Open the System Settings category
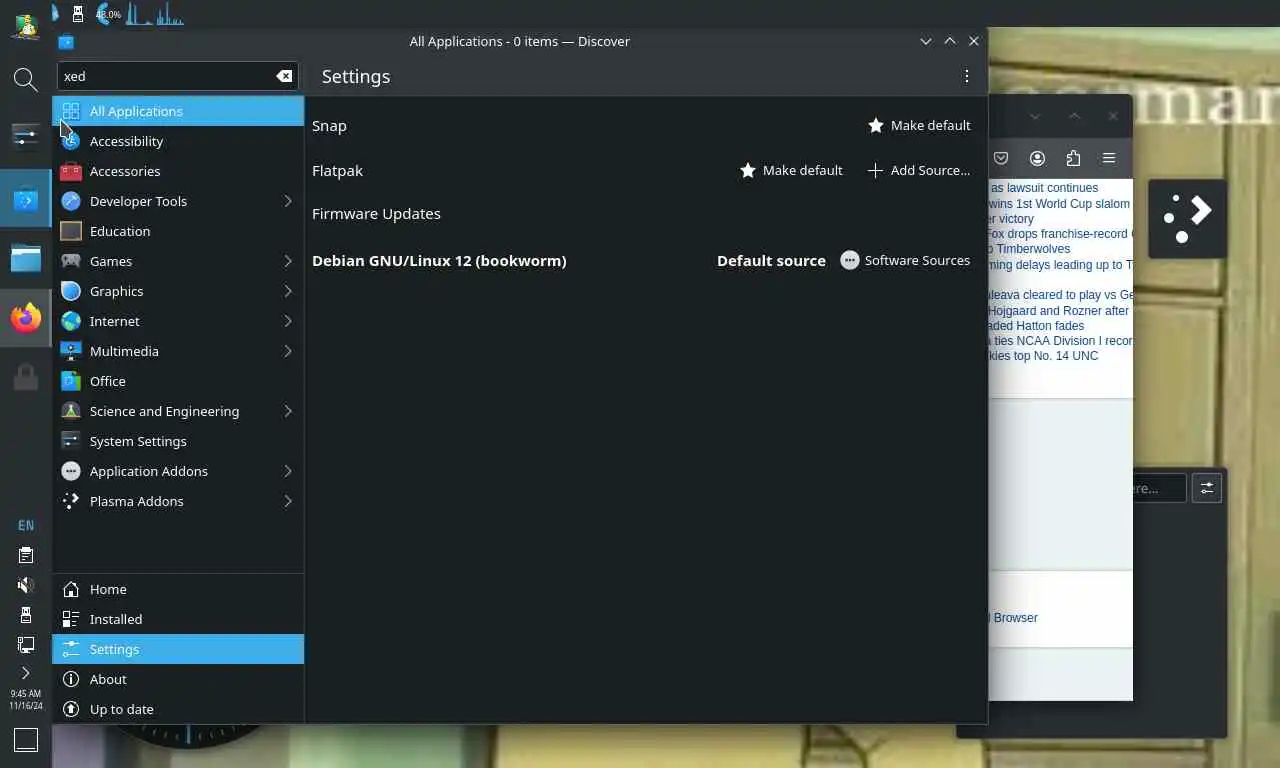The width and height of the screenshot is (1280, 768). click(178, 441)
